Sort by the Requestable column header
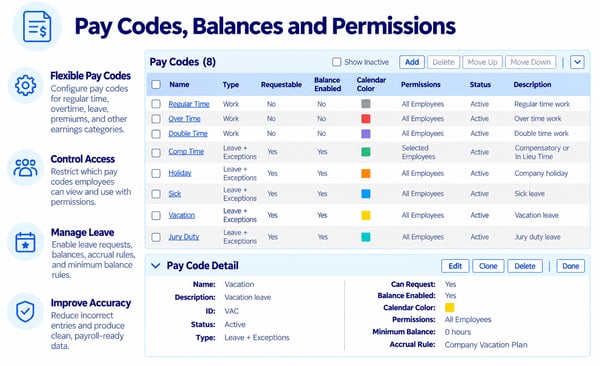The image size is (600, 366). pyautogui.click(x=281, y=84)
